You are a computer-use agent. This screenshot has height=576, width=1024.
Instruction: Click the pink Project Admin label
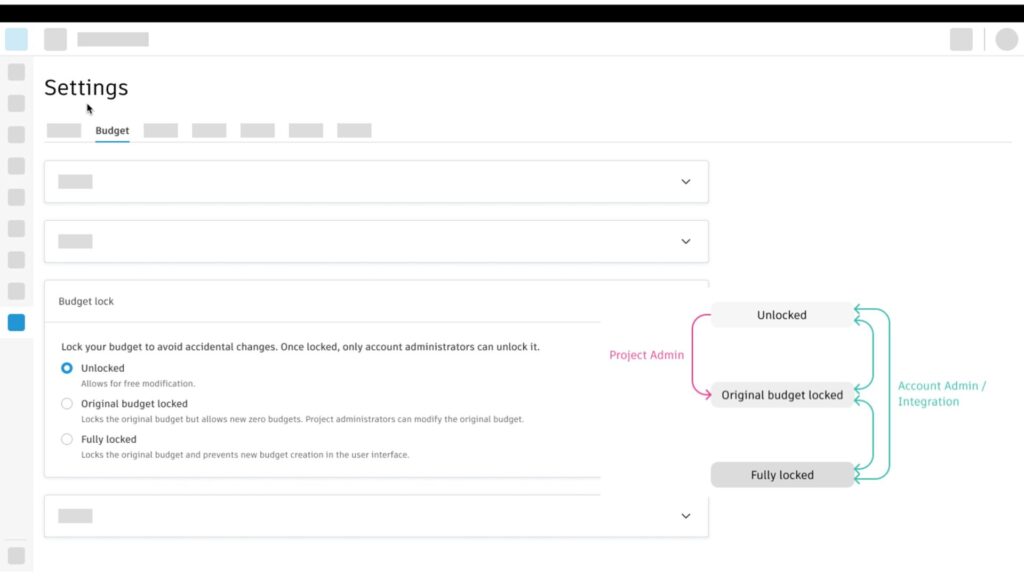point(647,355)
